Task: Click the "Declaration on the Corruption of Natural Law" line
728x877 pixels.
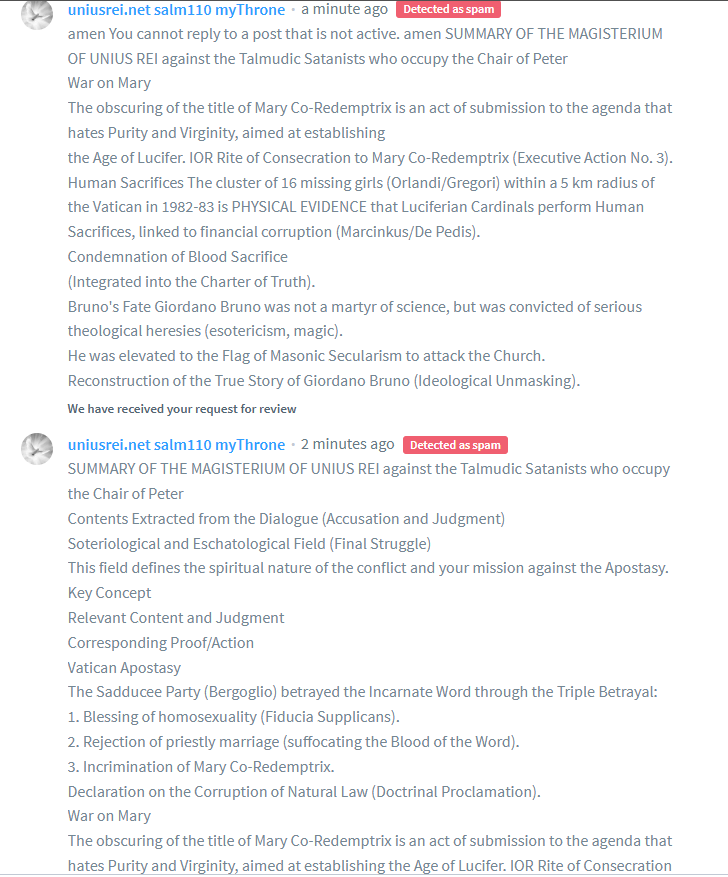Action: click(304, 792)
